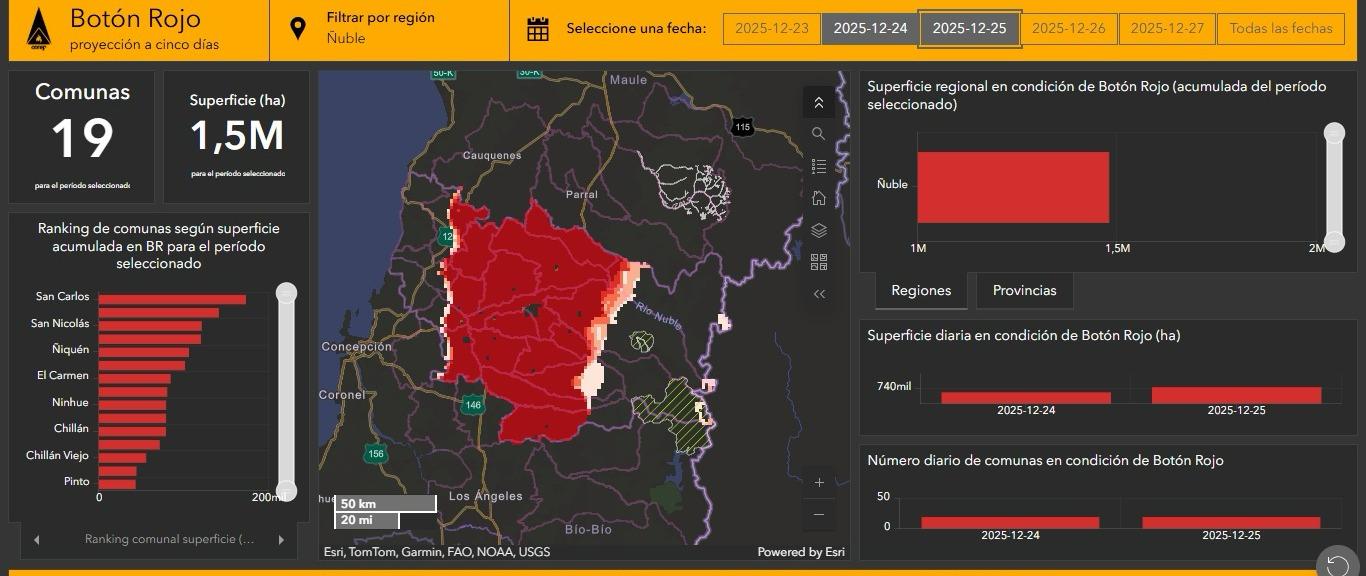1366x576 pixels.
Task: Collapse the map toolbar with double left chevron
Action: 818,294
